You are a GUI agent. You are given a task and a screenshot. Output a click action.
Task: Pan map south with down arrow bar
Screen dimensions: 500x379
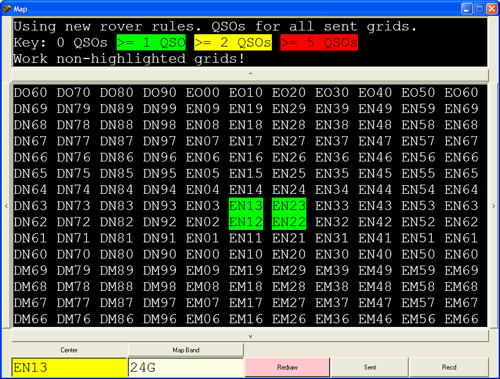250,336
